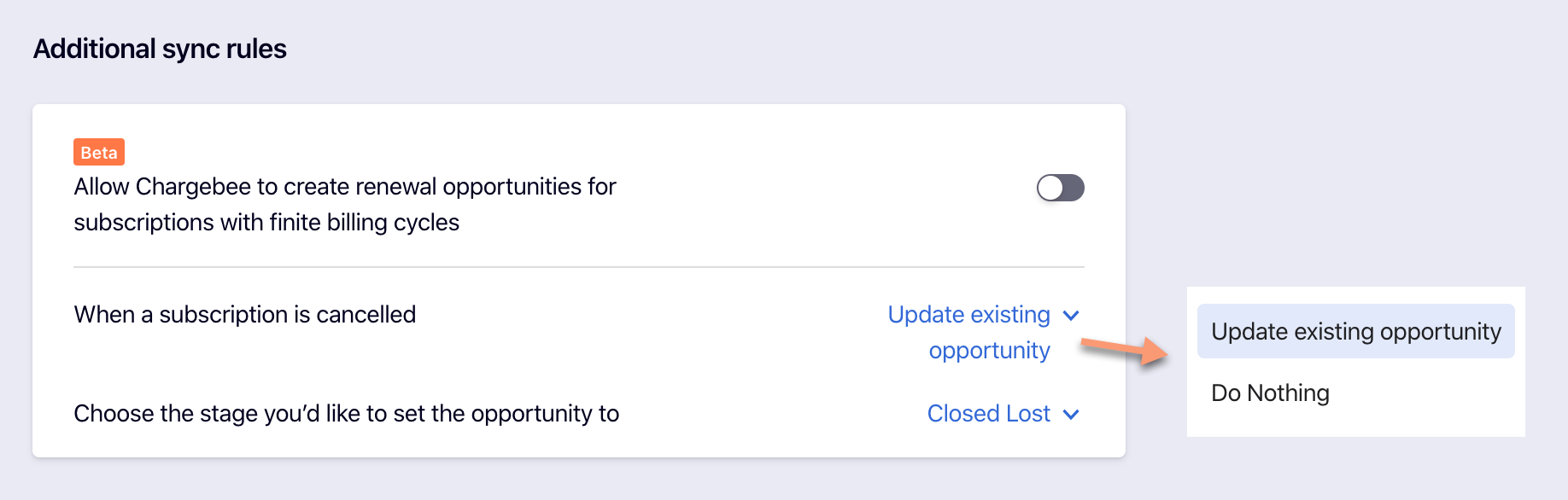Click the dark track of the toggle
Viewport: 1568px width, 500px height.
point(1073,188)
